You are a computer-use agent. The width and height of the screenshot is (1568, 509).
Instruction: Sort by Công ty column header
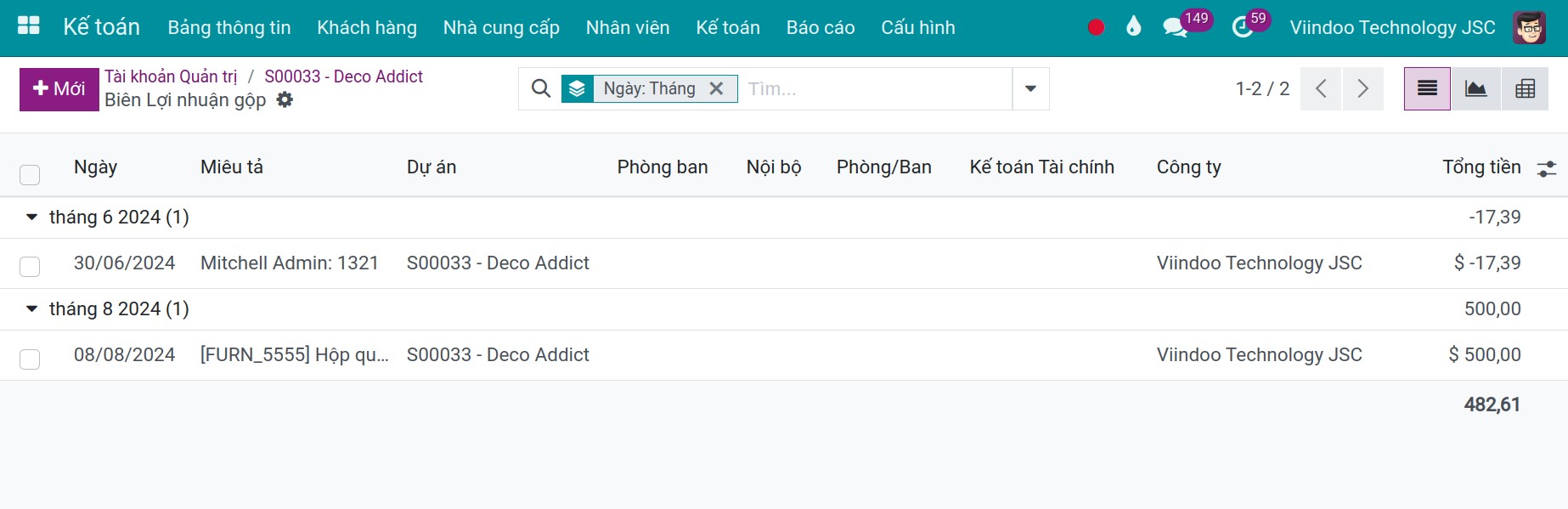tap(1189, 167)
